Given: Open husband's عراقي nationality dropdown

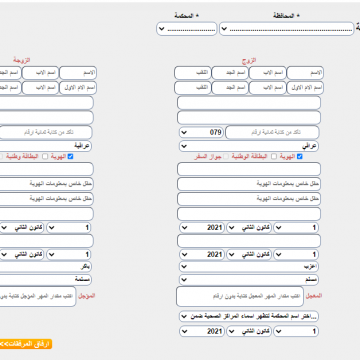Looking at the screenshot, I should [249, 146].
